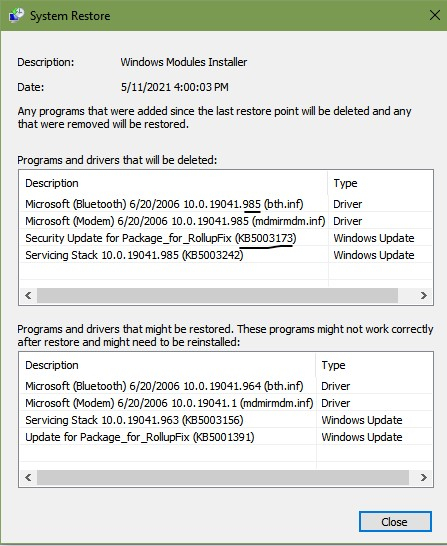Select Servicing Stack KB5003242 row
Screen dimensions: 447x546
coord(226,255)
